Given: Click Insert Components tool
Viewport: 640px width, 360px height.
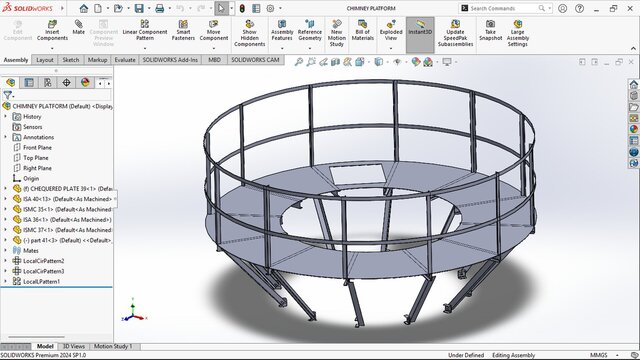Looking at the screenshot, I should (x=52, y=31).
